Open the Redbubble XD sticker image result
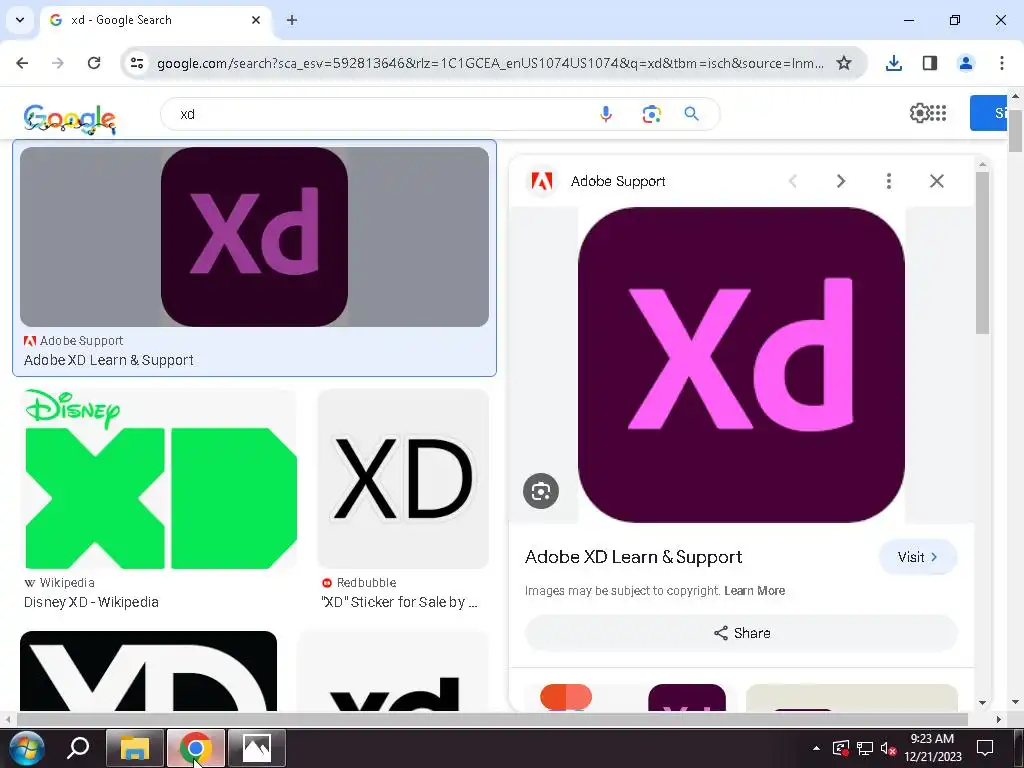This screenshot has width=1024, height=768. coord(403,479)
